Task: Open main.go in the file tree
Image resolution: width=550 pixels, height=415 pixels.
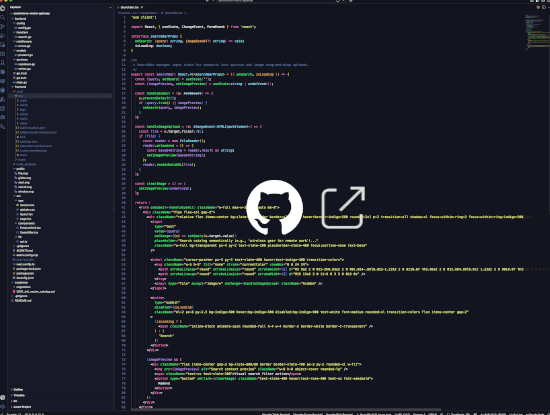Action: tap(21, 82)
